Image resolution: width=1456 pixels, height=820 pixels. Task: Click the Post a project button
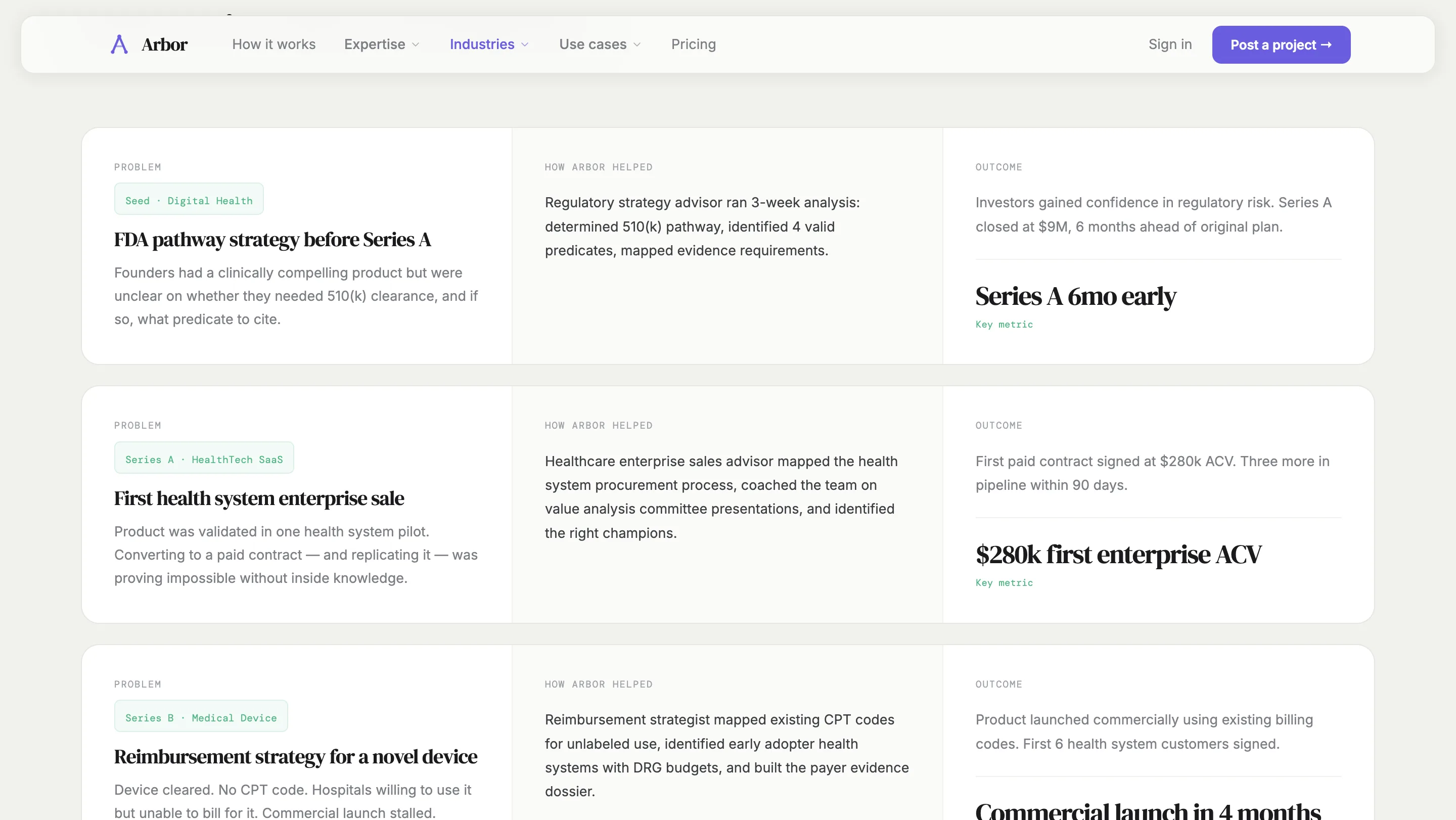point(1281,44)
